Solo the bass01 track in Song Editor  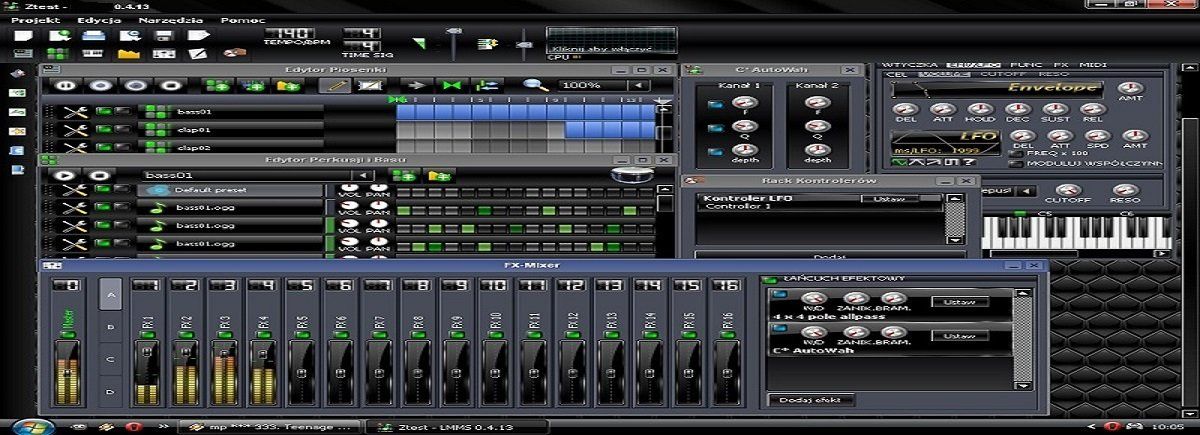[122, 112]
